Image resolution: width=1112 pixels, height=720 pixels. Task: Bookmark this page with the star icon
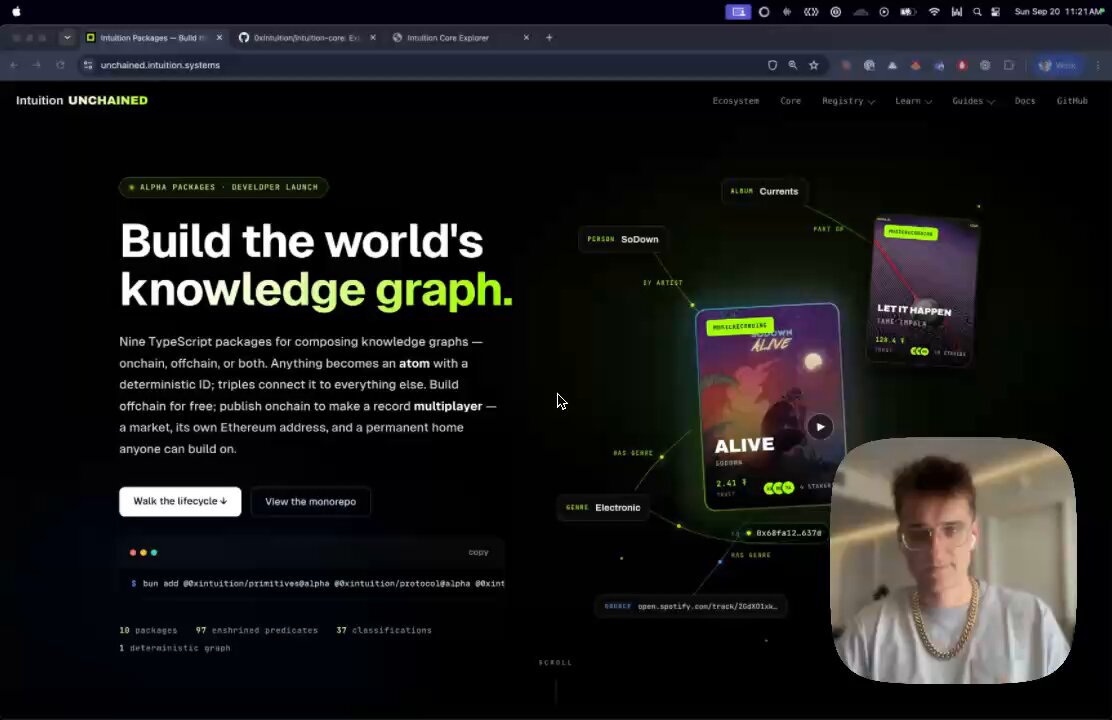pos(814,65)
